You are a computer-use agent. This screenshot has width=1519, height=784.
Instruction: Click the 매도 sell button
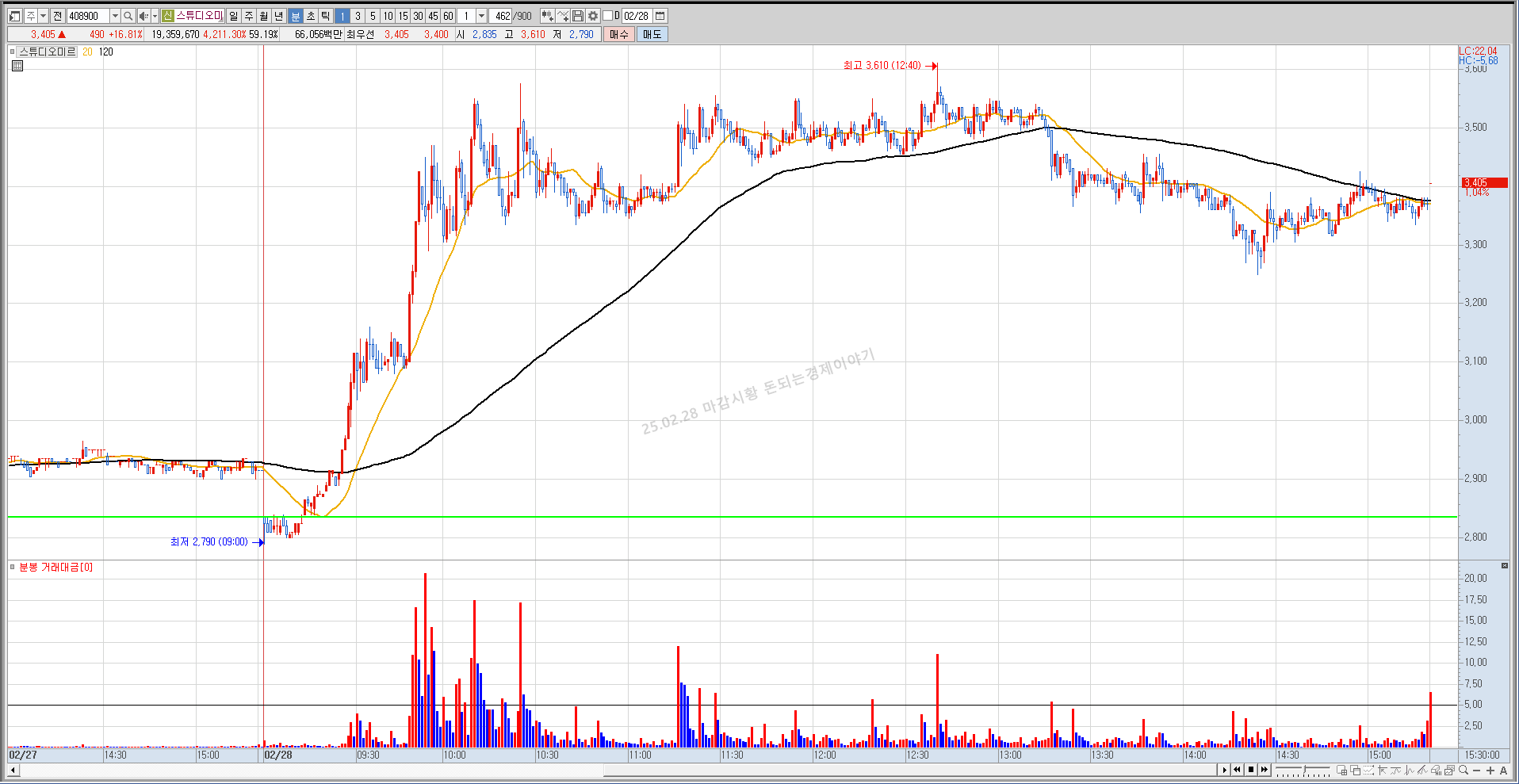tap(652, 34)
